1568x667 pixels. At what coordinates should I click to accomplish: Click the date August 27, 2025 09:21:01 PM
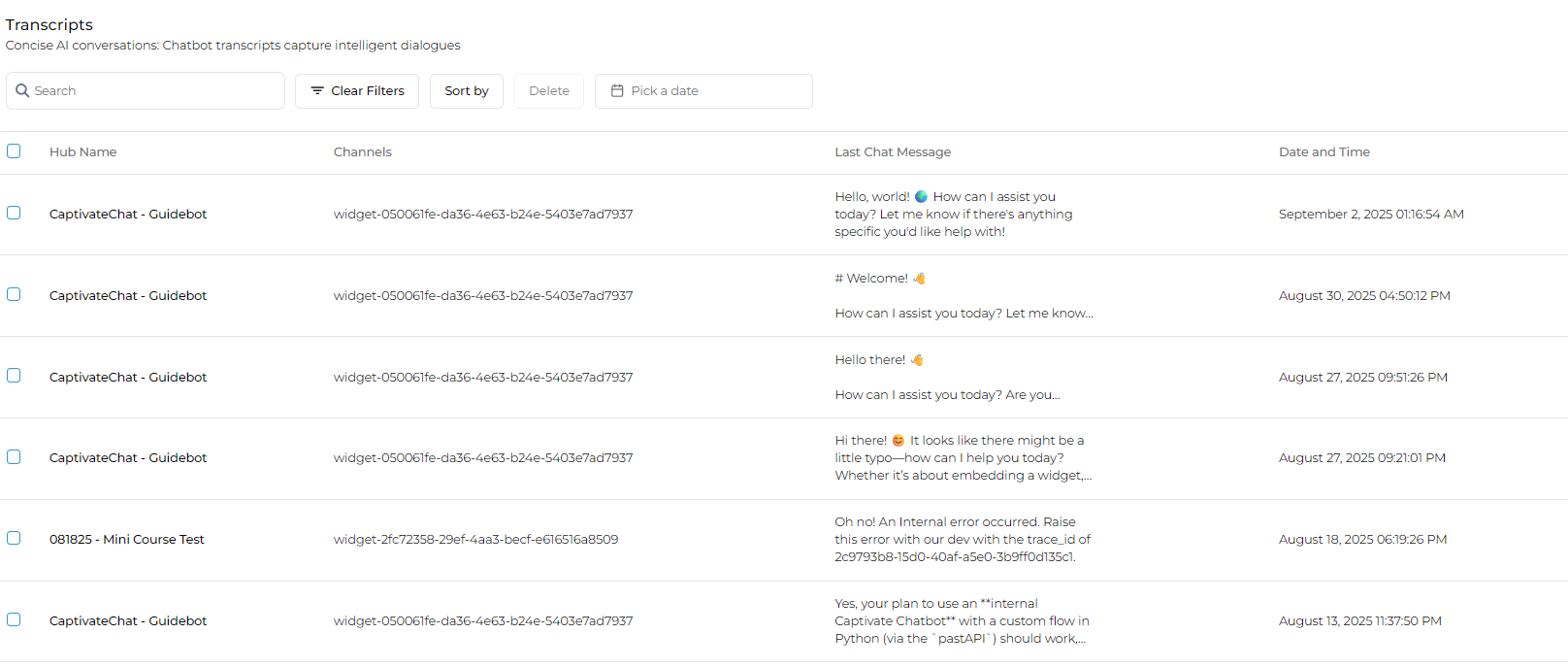point(1362,458)
